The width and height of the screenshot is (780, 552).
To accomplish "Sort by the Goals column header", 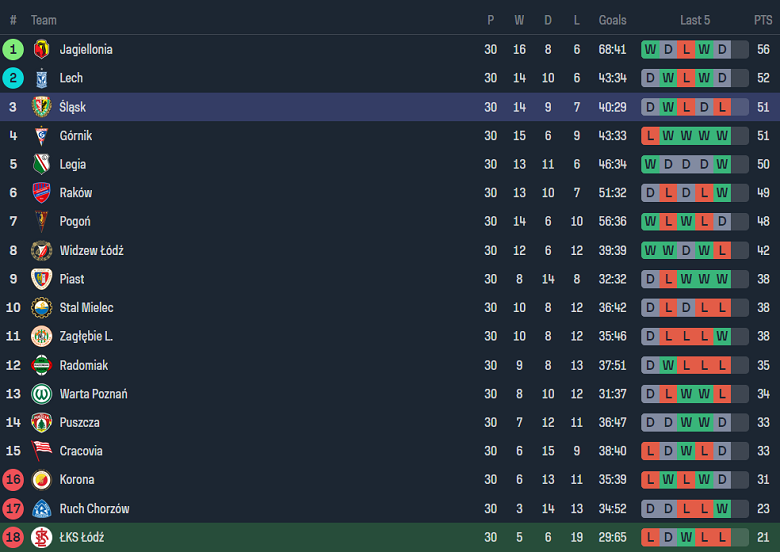I will tap(612, 20).
